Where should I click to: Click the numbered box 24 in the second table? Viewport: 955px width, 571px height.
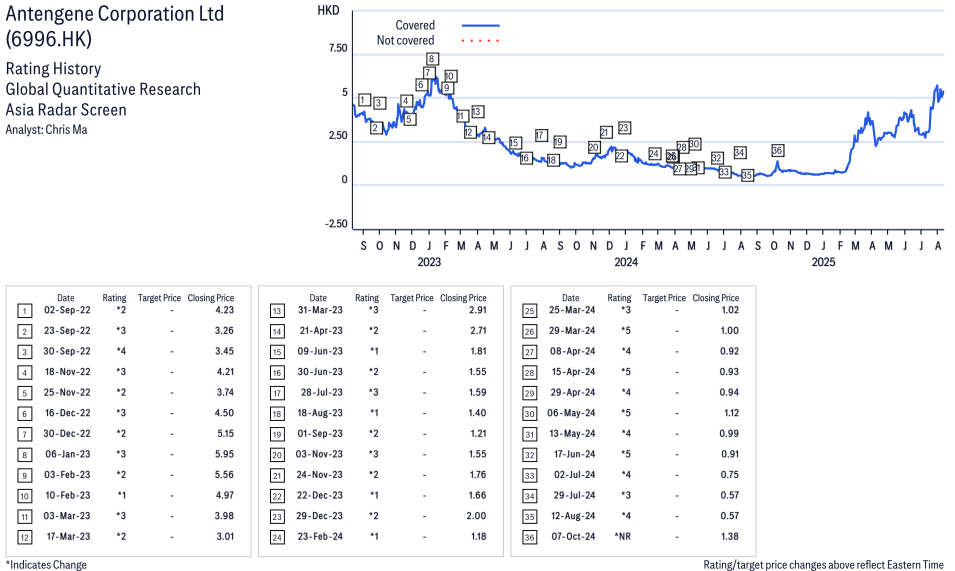(277, 538)
